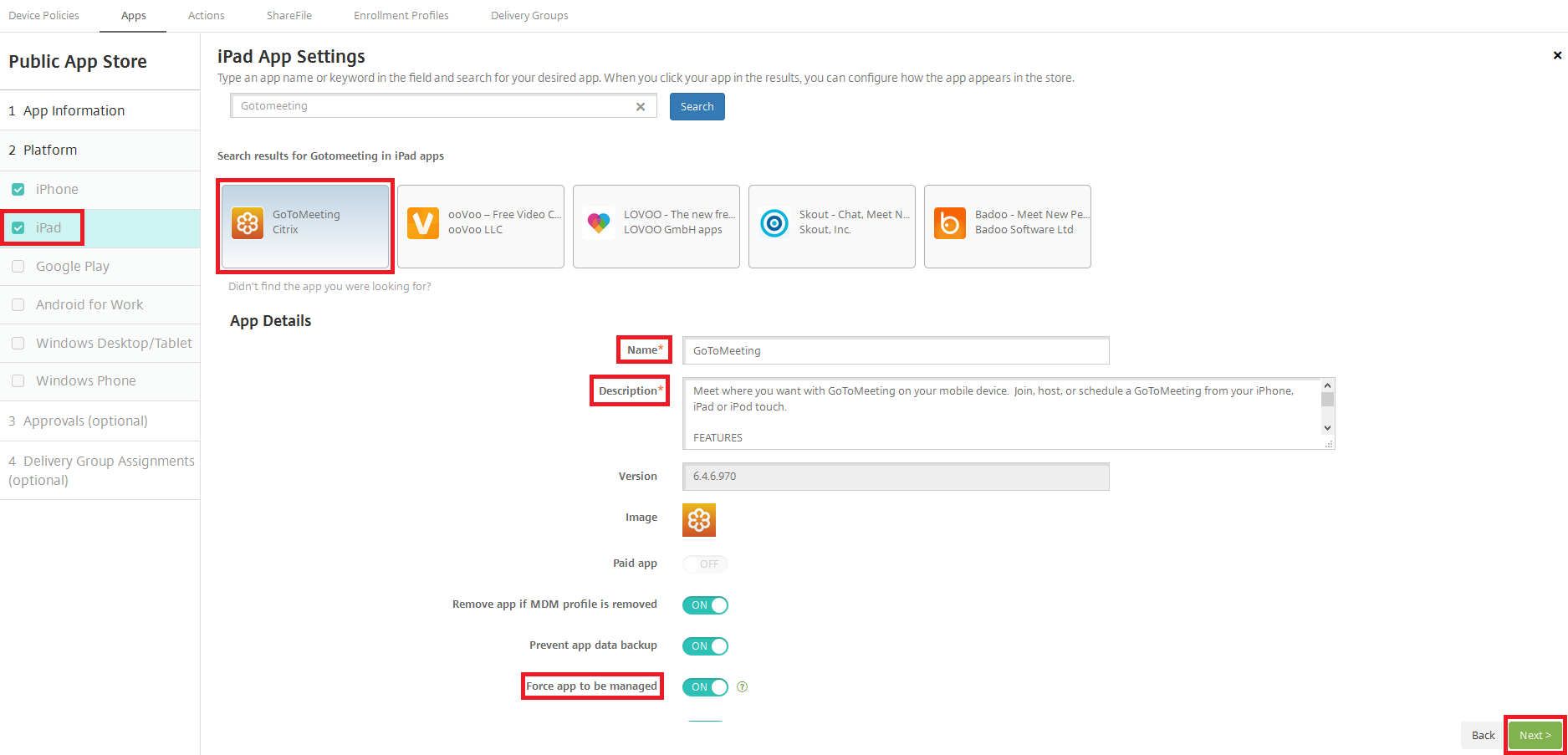The image size is (1568, 755).
Task: Pick the LOVOO heart icon result
Action: (x=599, y=223)
